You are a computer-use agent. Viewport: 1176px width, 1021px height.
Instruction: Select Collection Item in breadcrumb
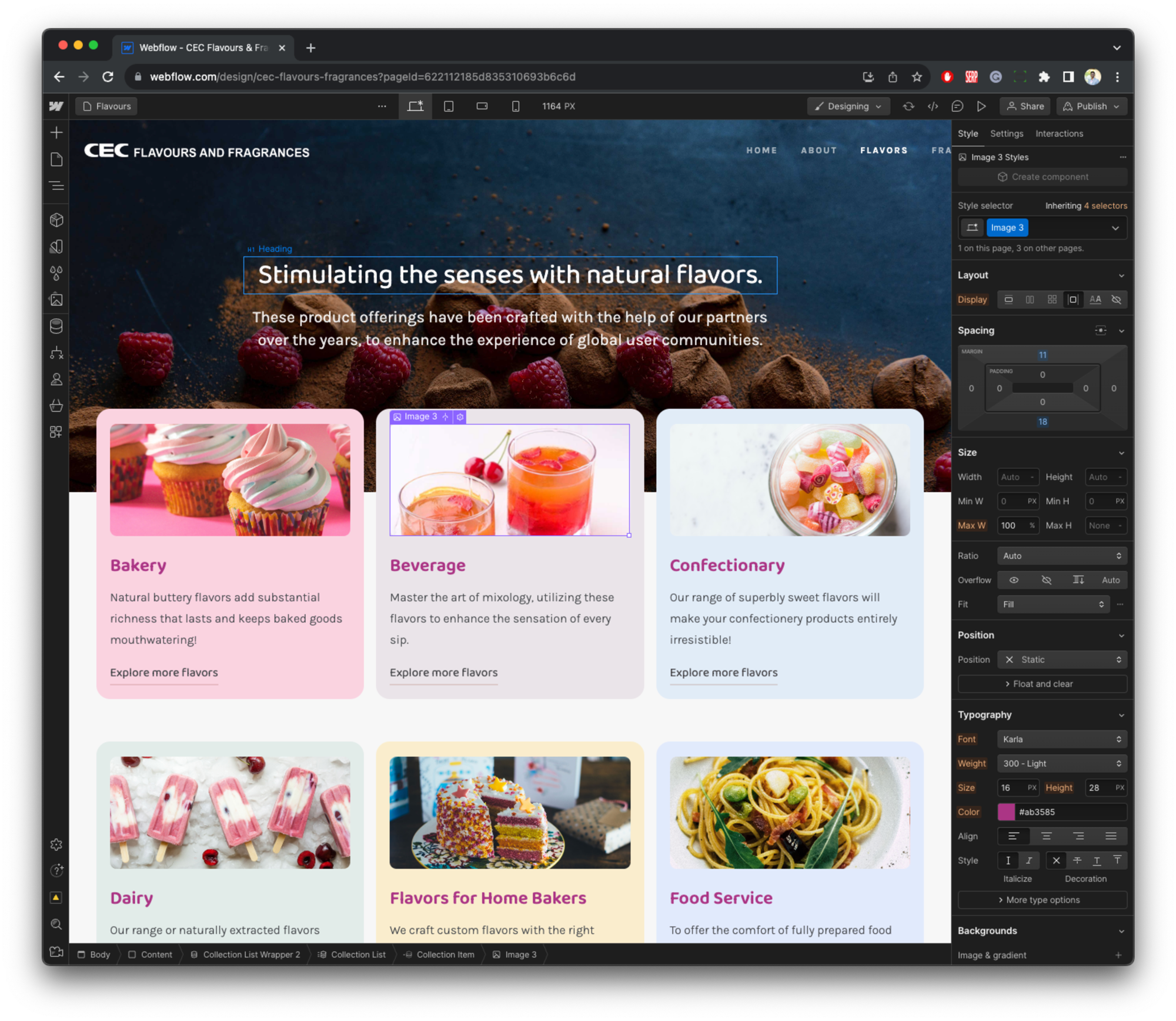(439, 955)
